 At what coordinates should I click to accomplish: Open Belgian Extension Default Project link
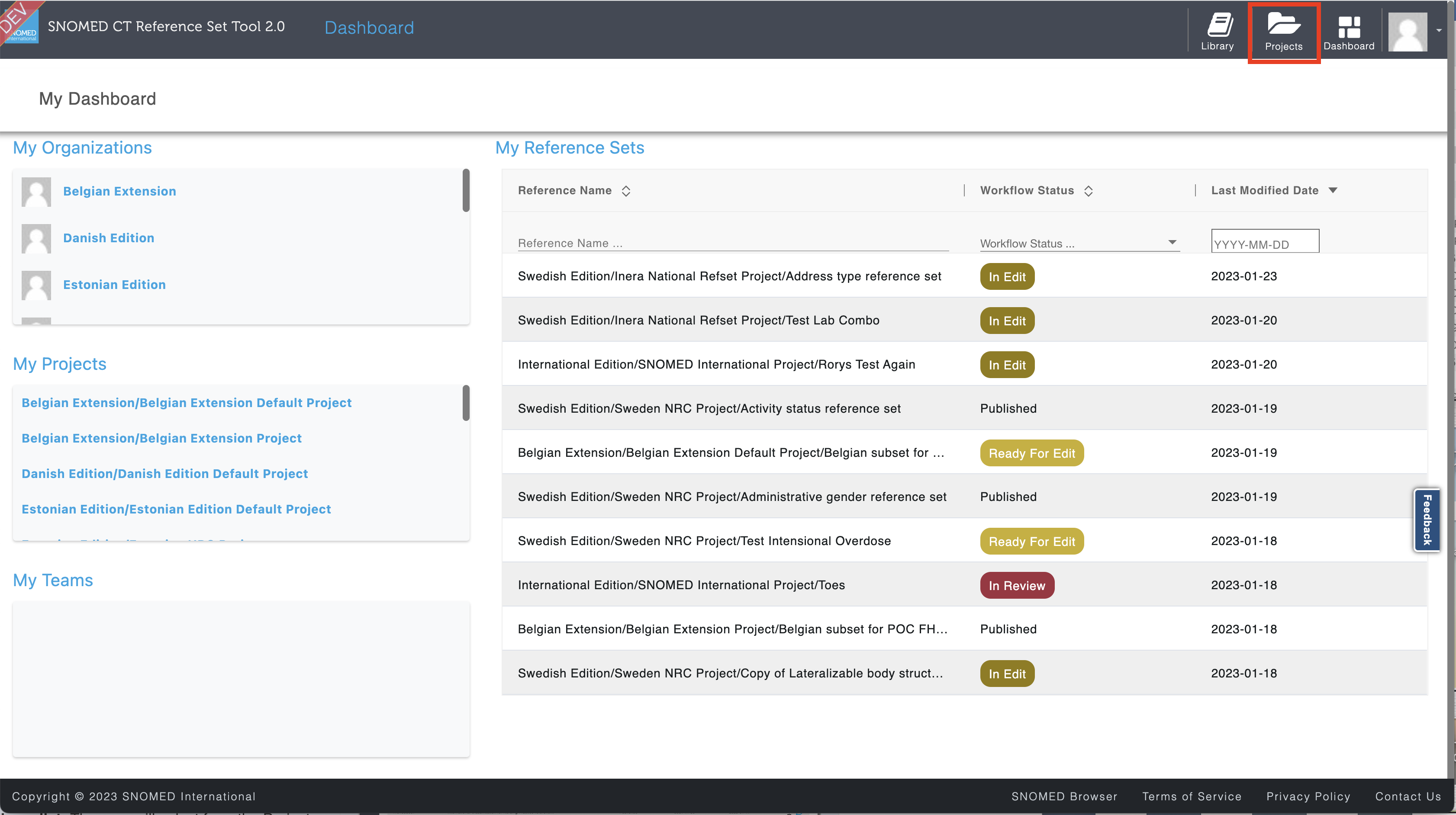[187, 403]
